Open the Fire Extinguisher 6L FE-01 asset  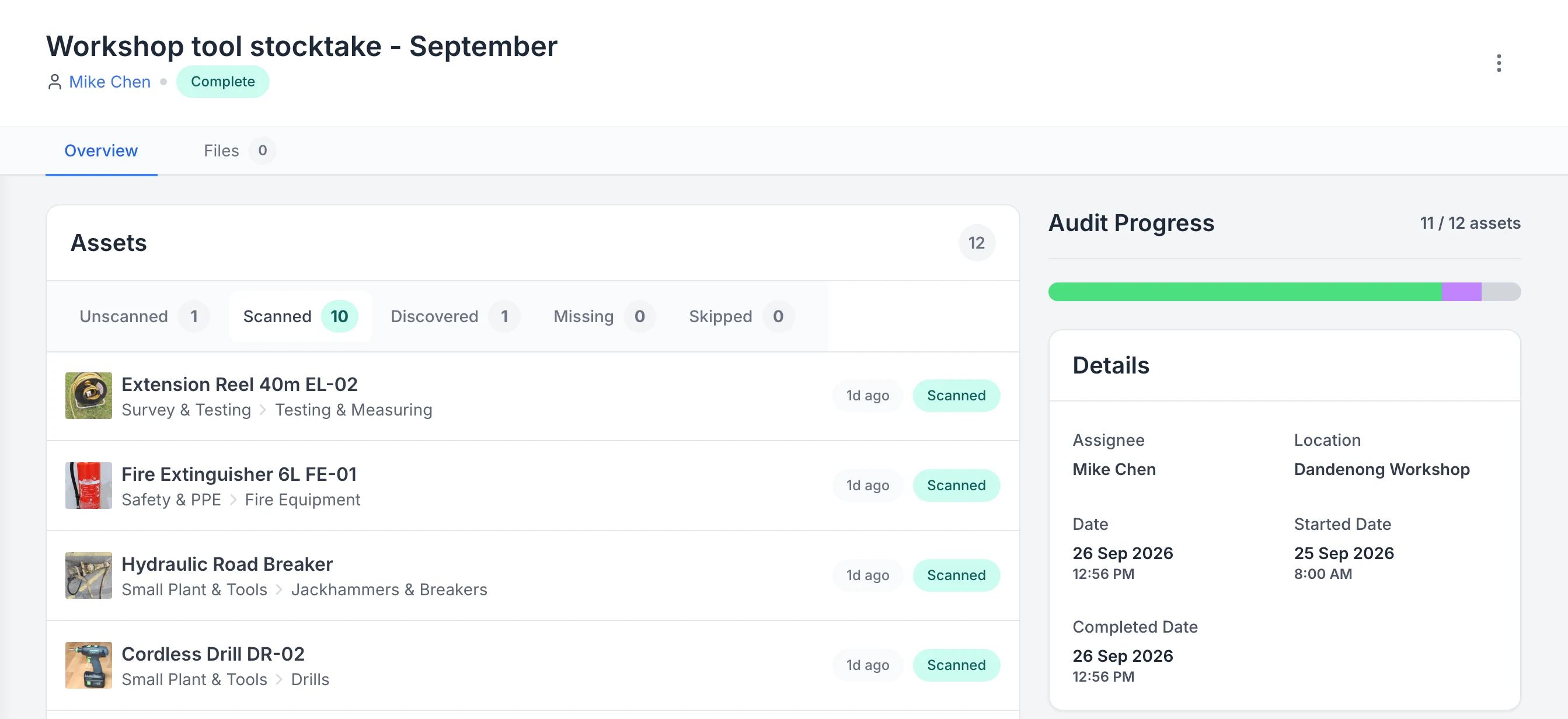(x=239, y=474)
